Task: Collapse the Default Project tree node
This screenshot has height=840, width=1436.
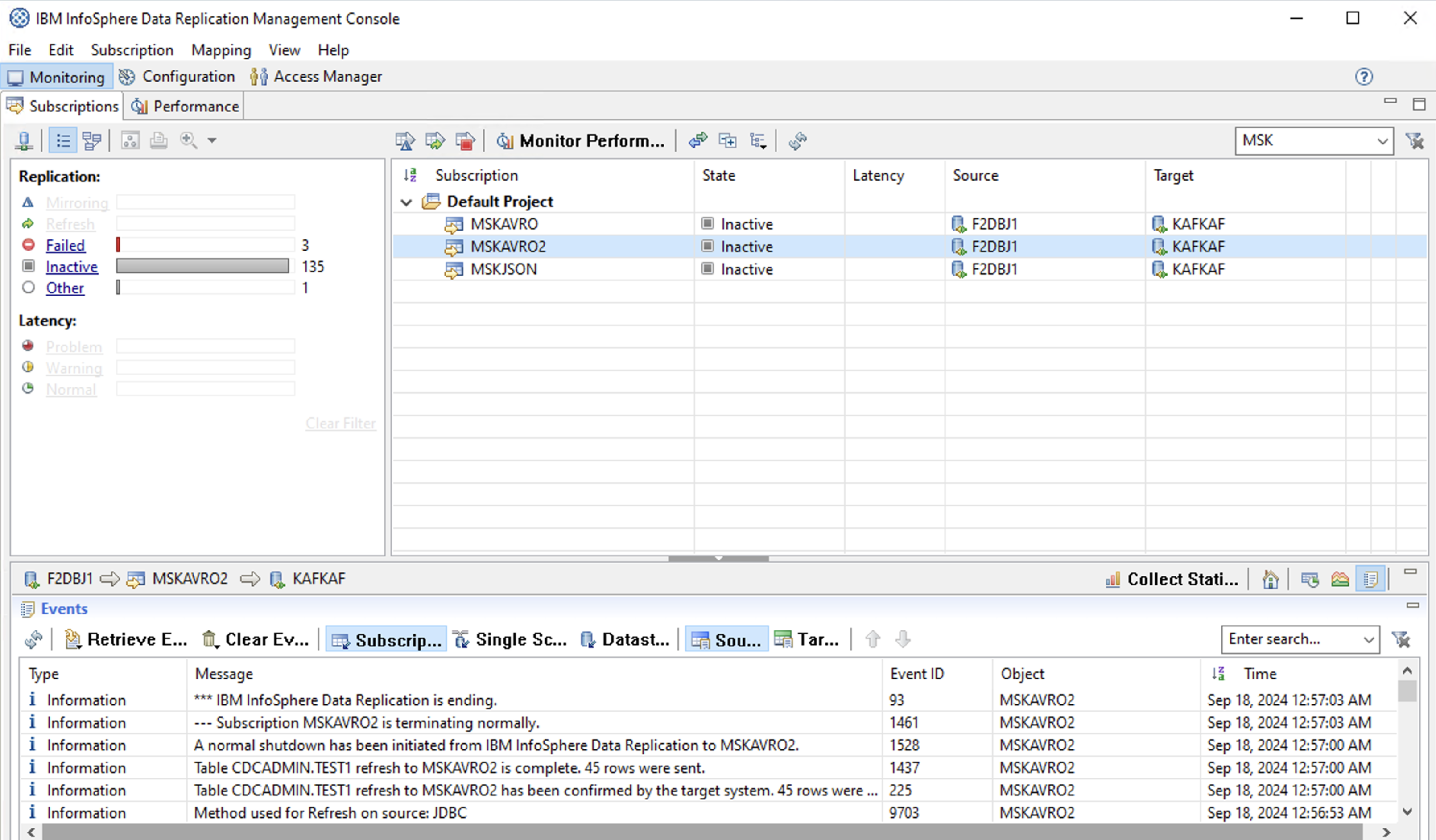Action: [406, 202]
